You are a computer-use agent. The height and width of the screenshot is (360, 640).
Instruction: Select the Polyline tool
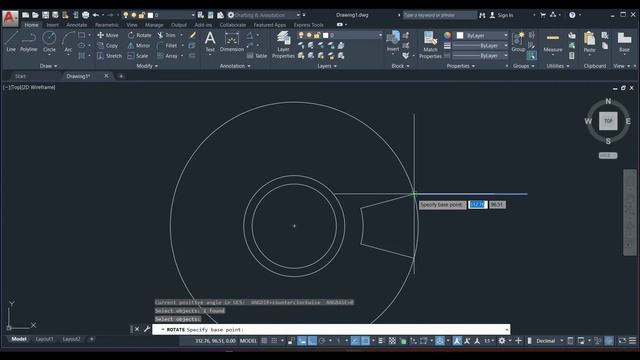(x=28, y=42)
